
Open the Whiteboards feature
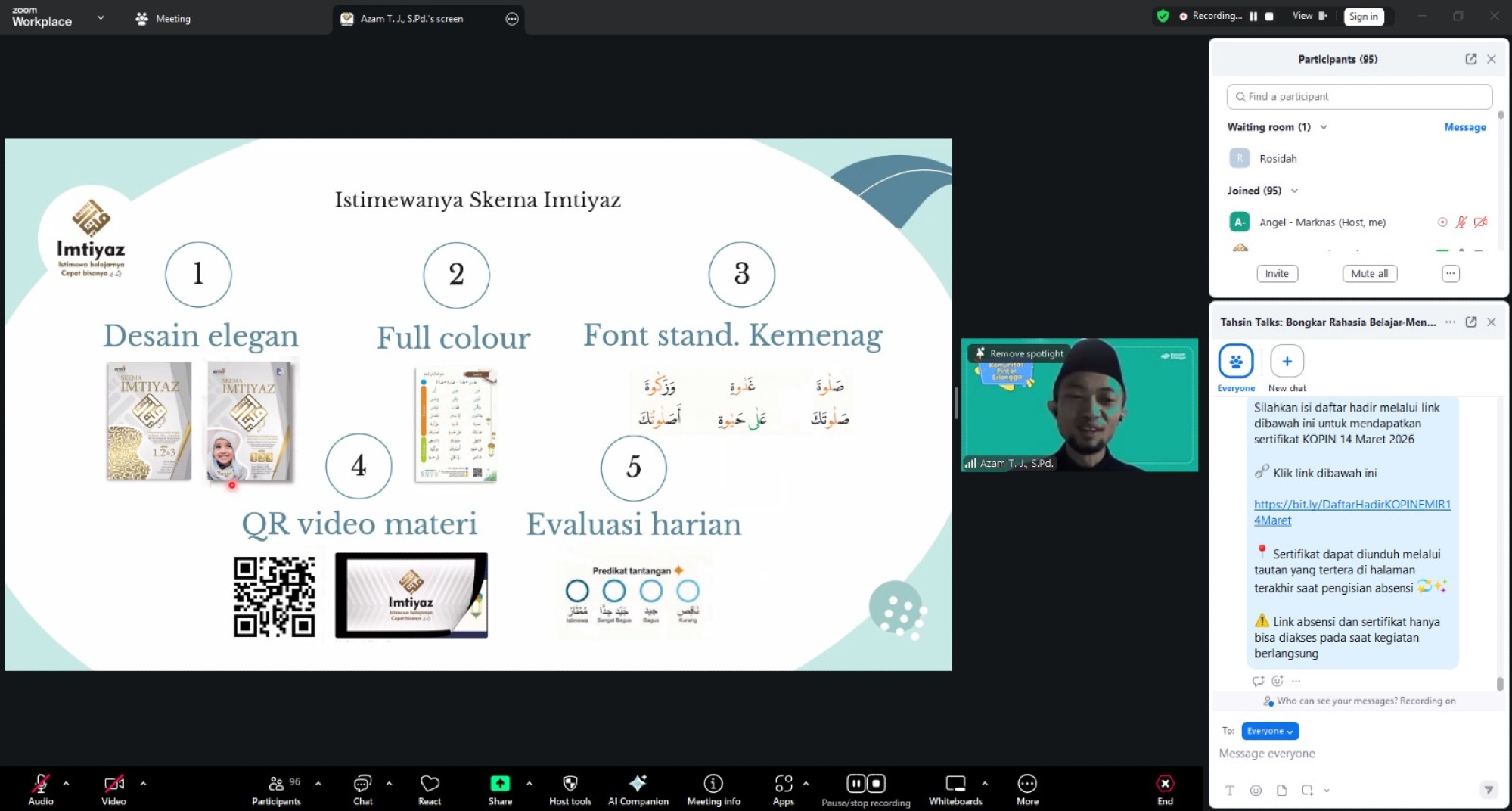[x=955, y=789]
